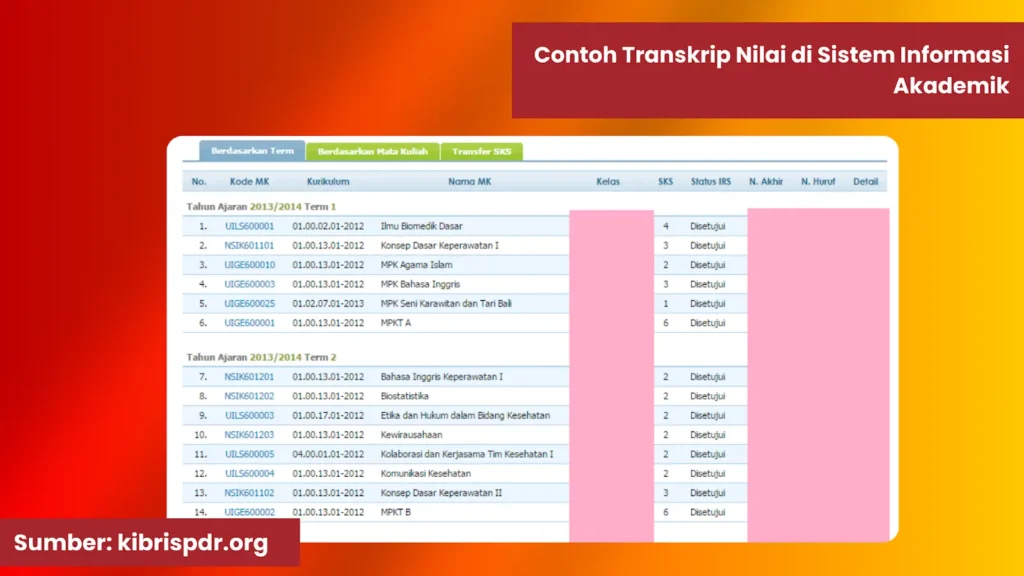Click the Kurikulum column header
The height and width of the screenshot is (576, 1024).
pyautogui.click(x=328, y=182)
